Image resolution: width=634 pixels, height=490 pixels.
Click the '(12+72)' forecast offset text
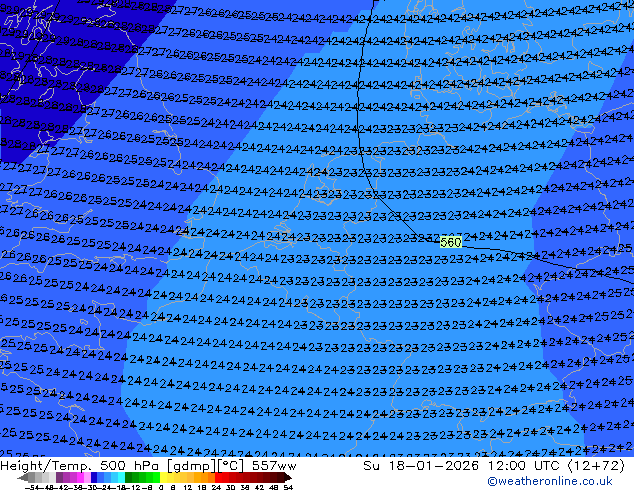tap(596, 466)
